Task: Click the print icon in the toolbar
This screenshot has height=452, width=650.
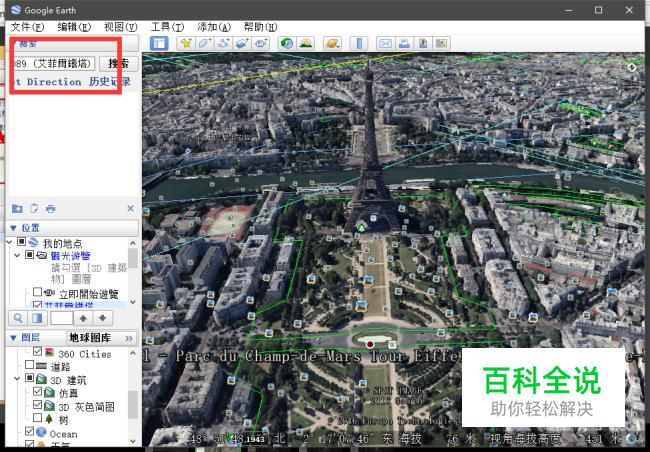Action: pos(404,43)
